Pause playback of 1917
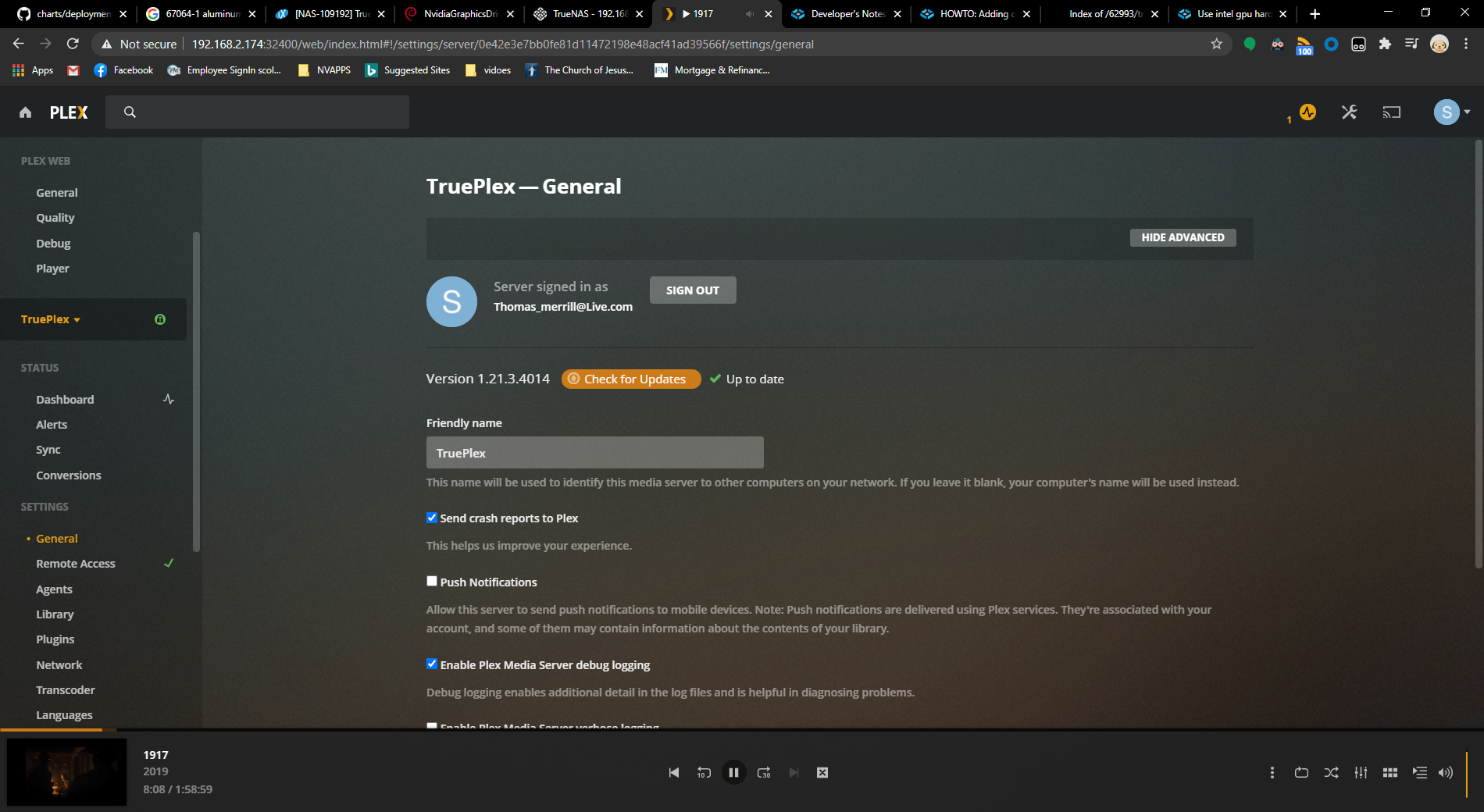This screenshot has height=812, width=1484. tap(733, 772)
